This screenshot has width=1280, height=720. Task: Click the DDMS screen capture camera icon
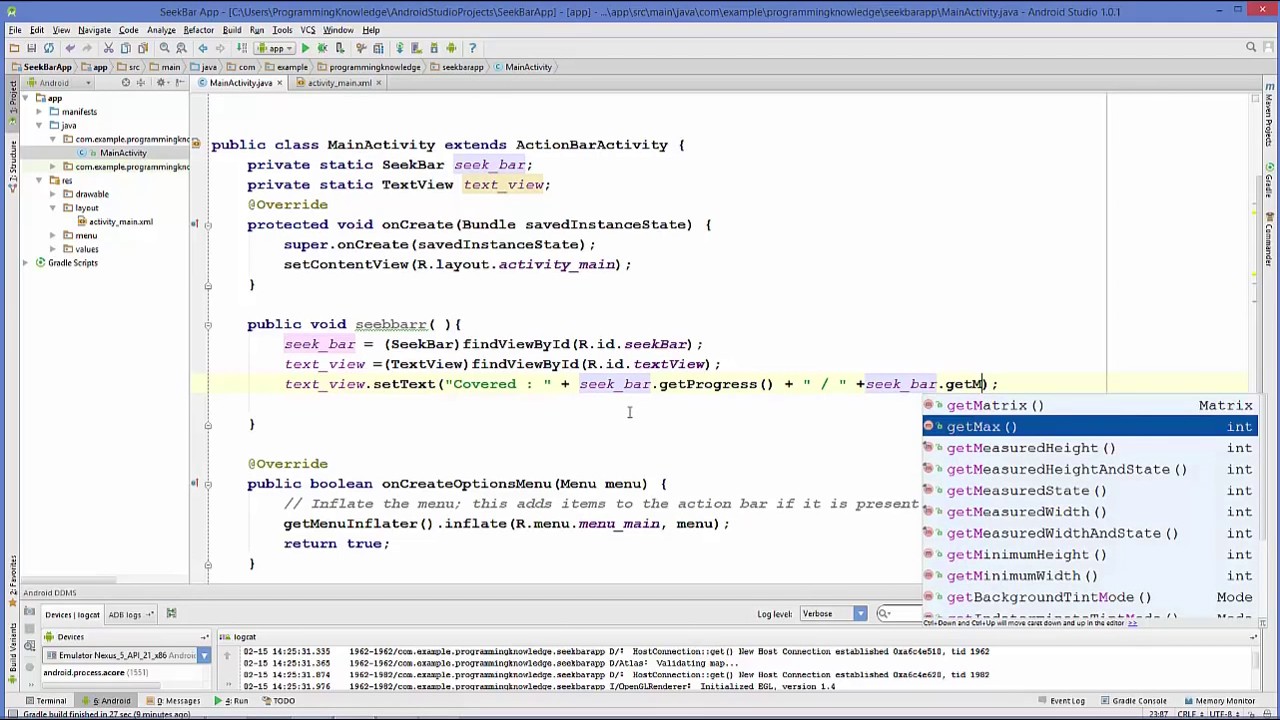(29, 611)
